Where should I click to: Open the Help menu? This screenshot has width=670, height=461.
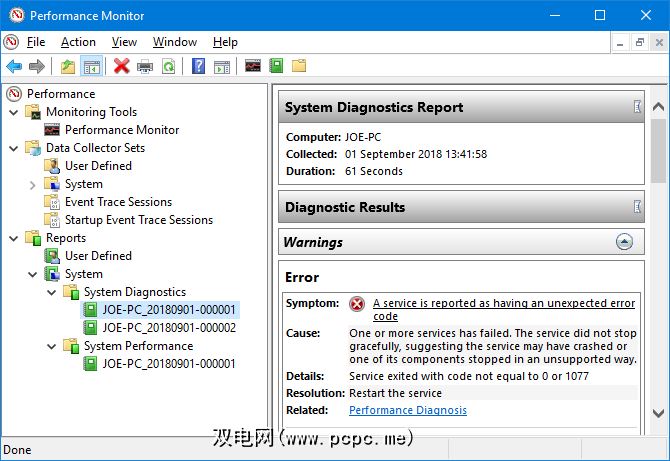(x=225, y=42)
